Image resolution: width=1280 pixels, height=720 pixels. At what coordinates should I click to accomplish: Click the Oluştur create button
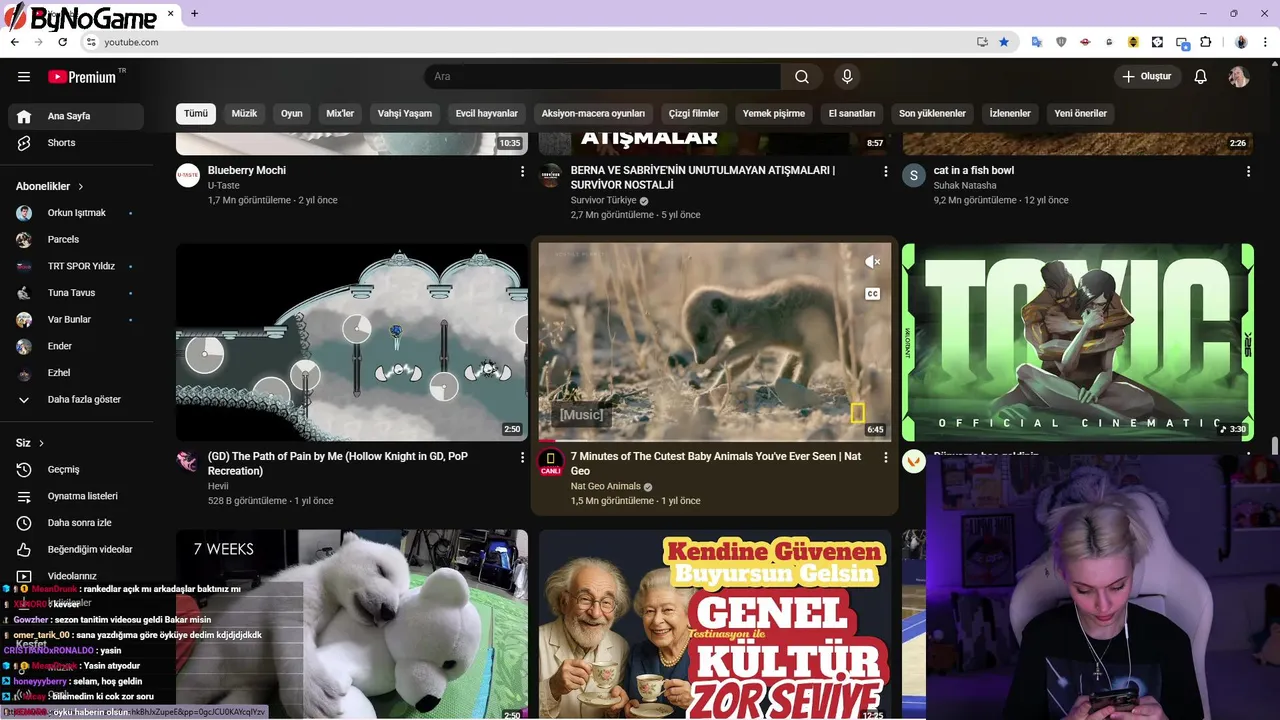pyautogui.click(x=1147, y=77)
